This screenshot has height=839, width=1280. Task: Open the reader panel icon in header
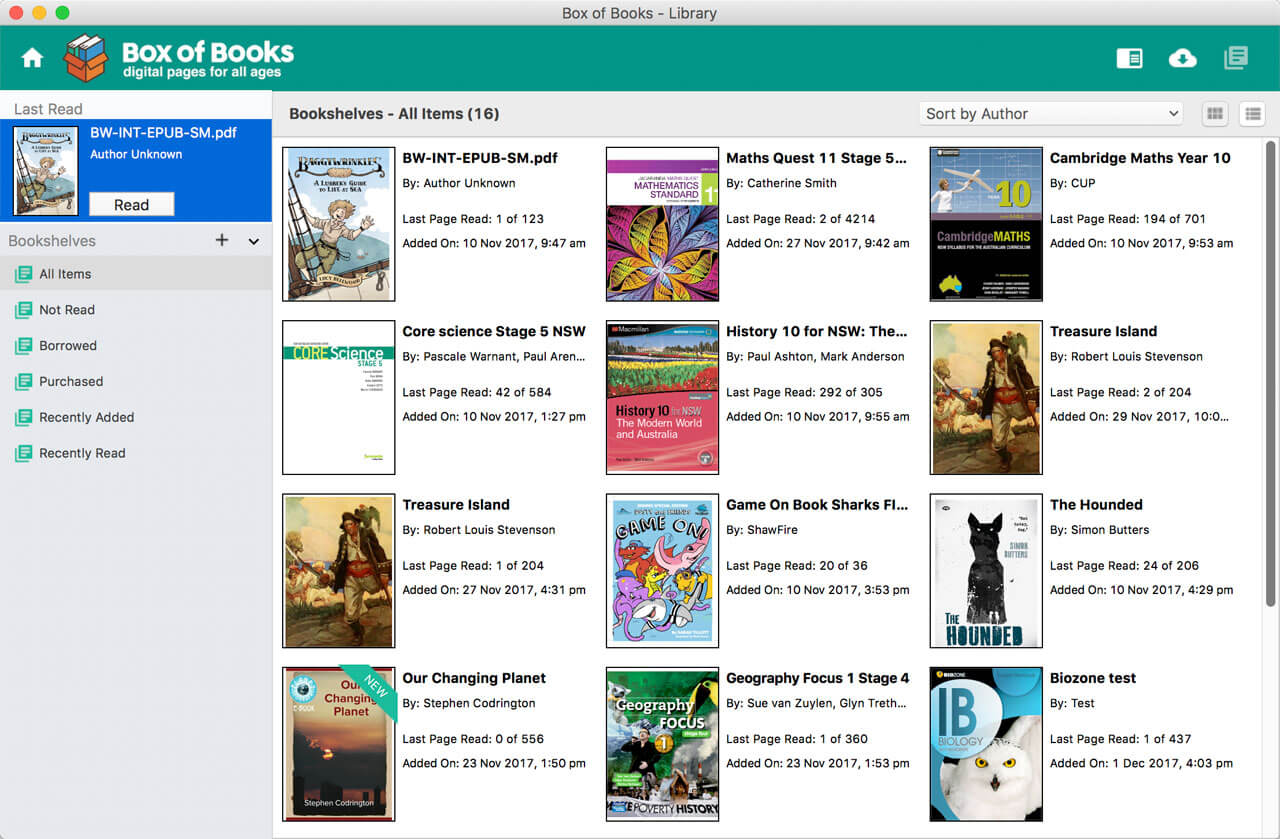pyautogui.click(x=1129, y=58)
